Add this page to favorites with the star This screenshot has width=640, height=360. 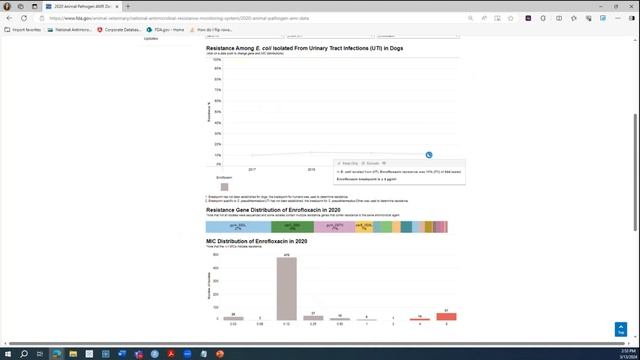pyautogui.click(x=511, y=18)
